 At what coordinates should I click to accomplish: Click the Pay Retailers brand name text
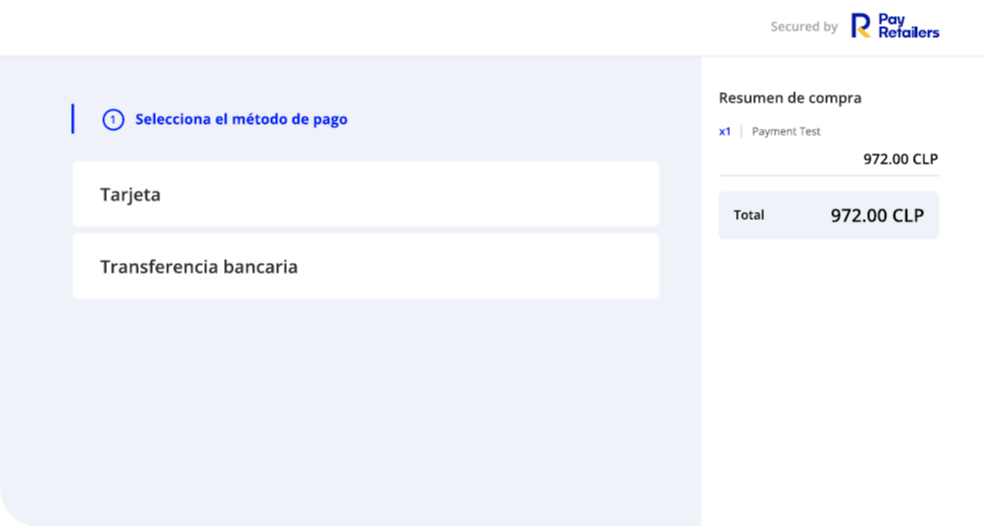[x=908, y=26]
